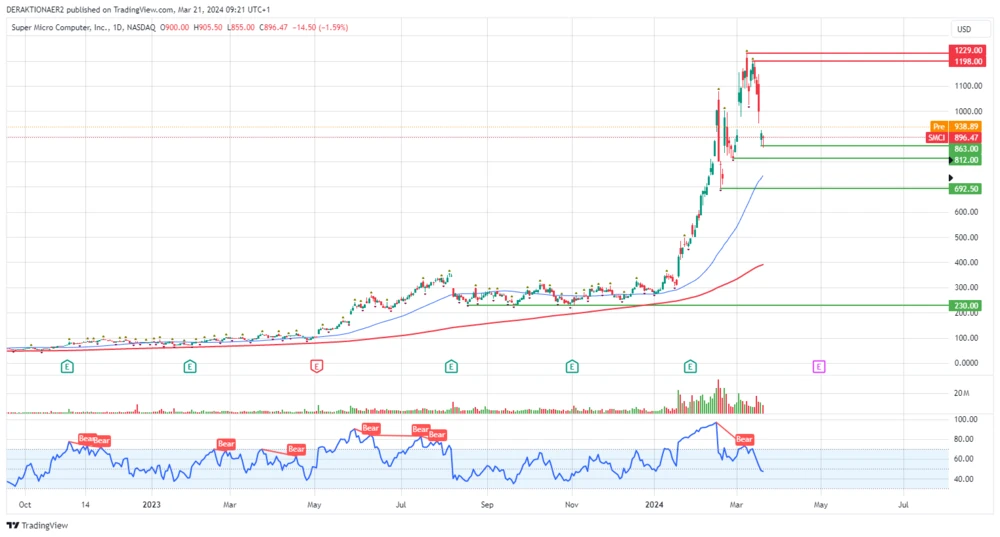Click the 692.50 green horizontal support line
Screen dimensions: 1000x537
(x=835, y=188)
